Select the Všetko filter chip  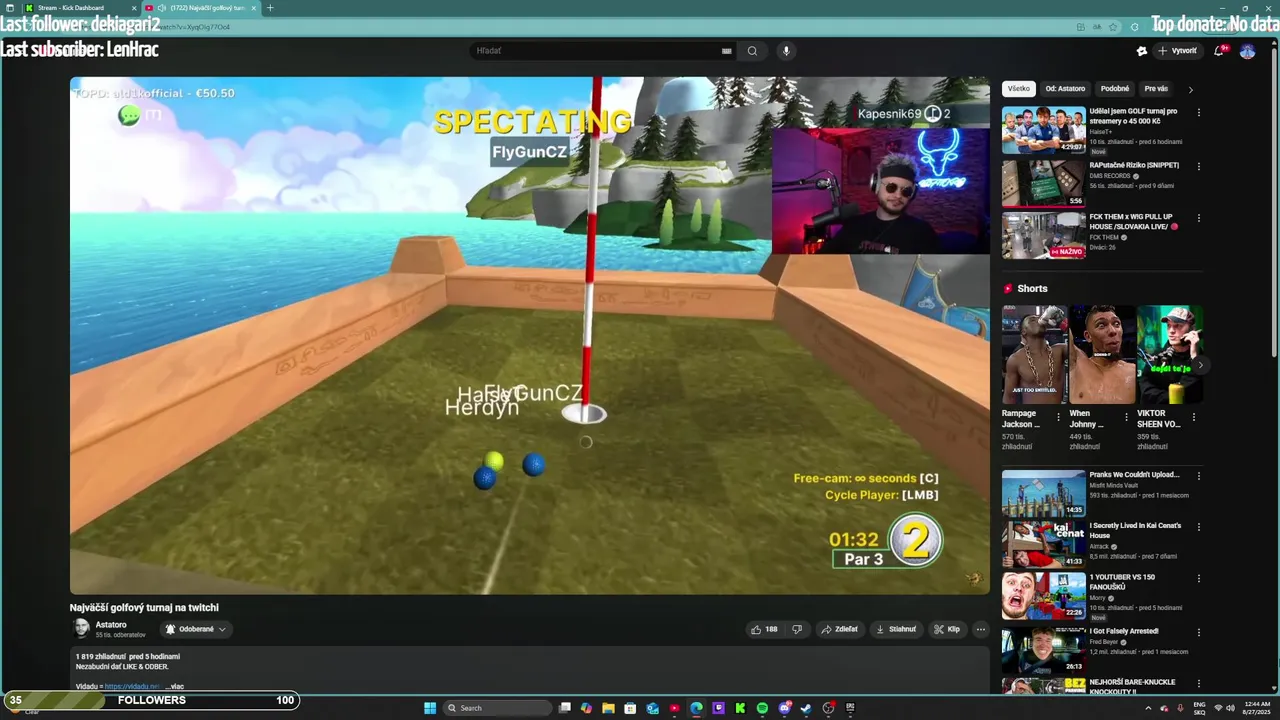pyautogui.click(x=1019, y=89)
